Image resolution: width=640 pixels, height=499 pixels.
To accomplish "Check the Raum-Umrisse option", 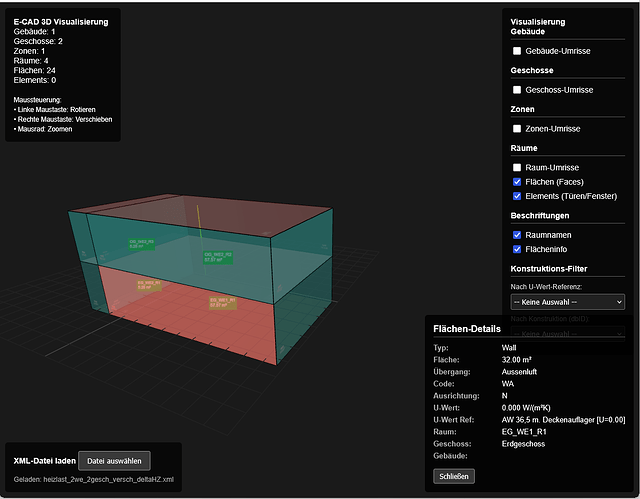I will [x=517, y=168].
